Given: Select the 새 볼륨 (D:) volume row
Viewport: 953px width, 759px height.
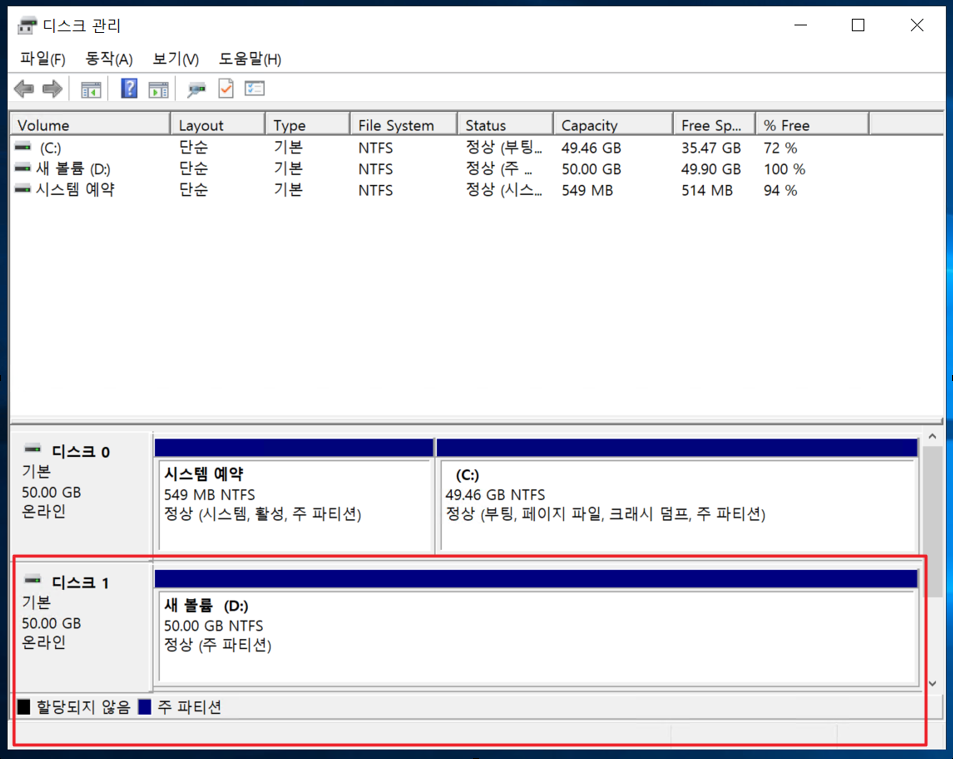Looking at the screenshot, I should pyautogui.click(x=476, y=169).
